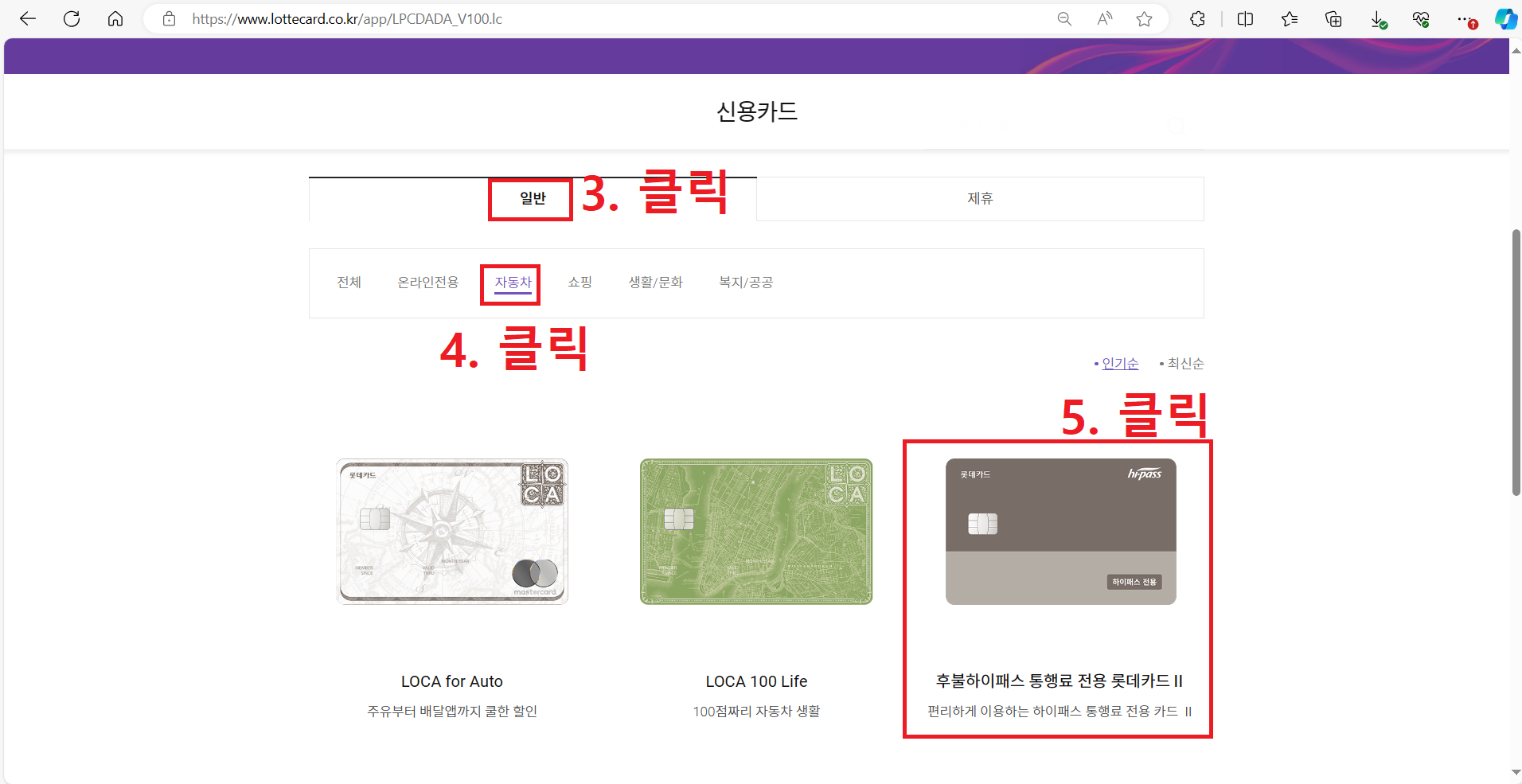
Task: Click the scrollbar up arrow
Action: (x=1516, y=50)
